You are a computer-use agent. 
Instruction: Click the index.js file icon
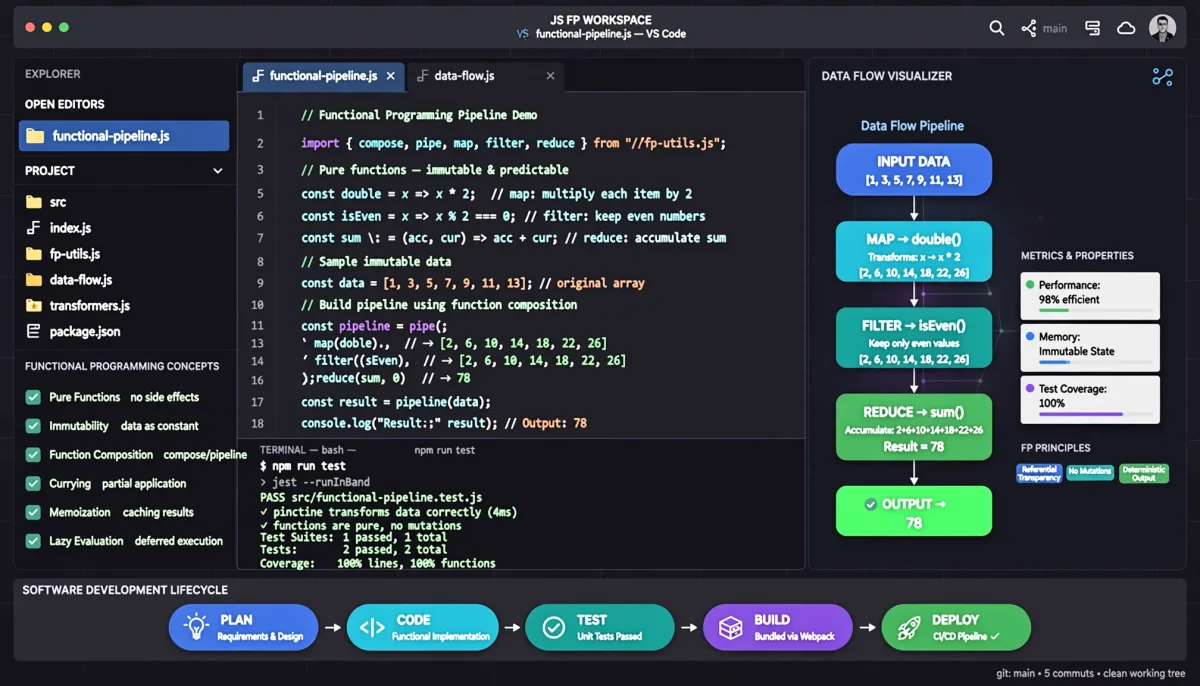coord(34,228)
